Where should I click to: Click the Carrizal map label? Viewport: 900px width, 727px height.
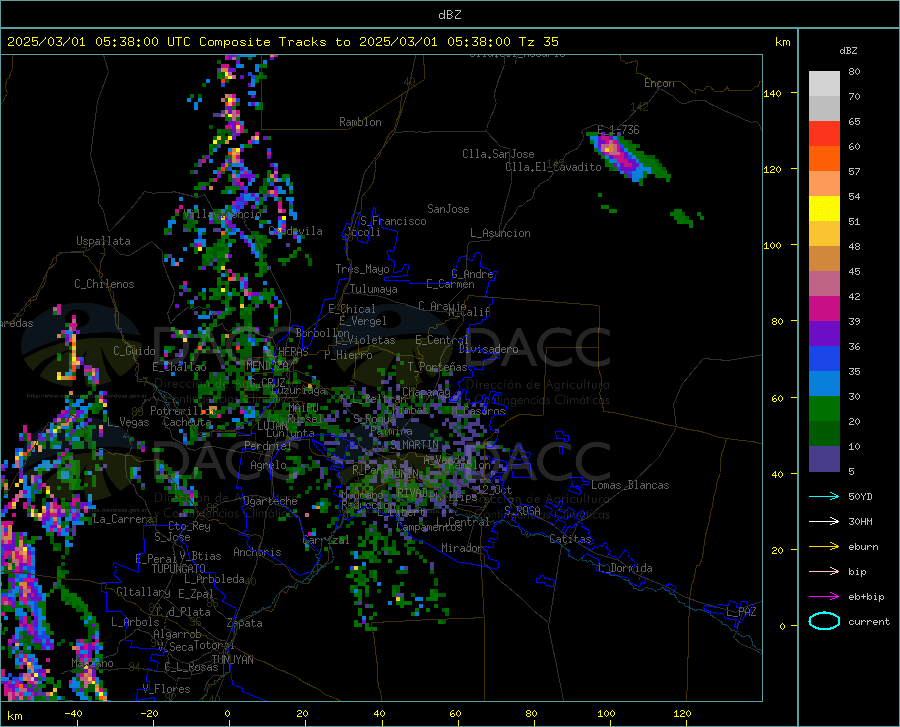click(325, 540)
